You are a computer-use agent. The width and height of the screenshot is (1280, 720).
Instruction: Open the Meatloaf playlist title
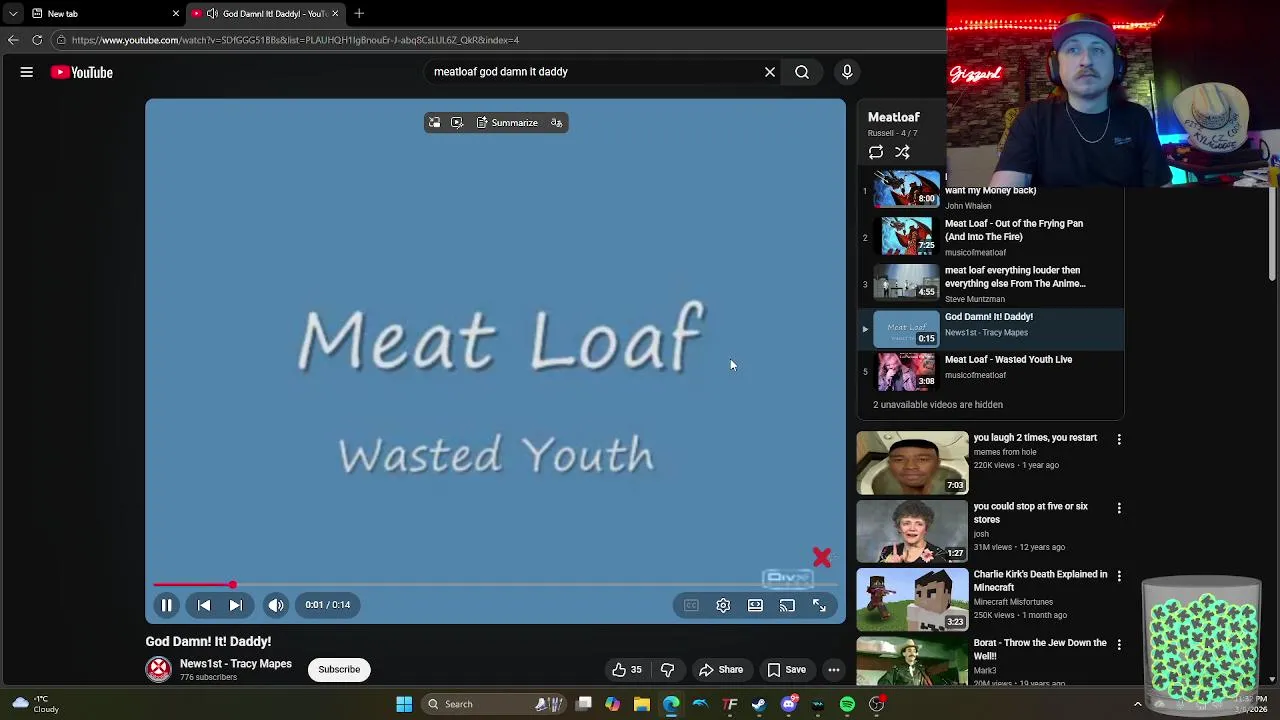[x=894, y=117]
